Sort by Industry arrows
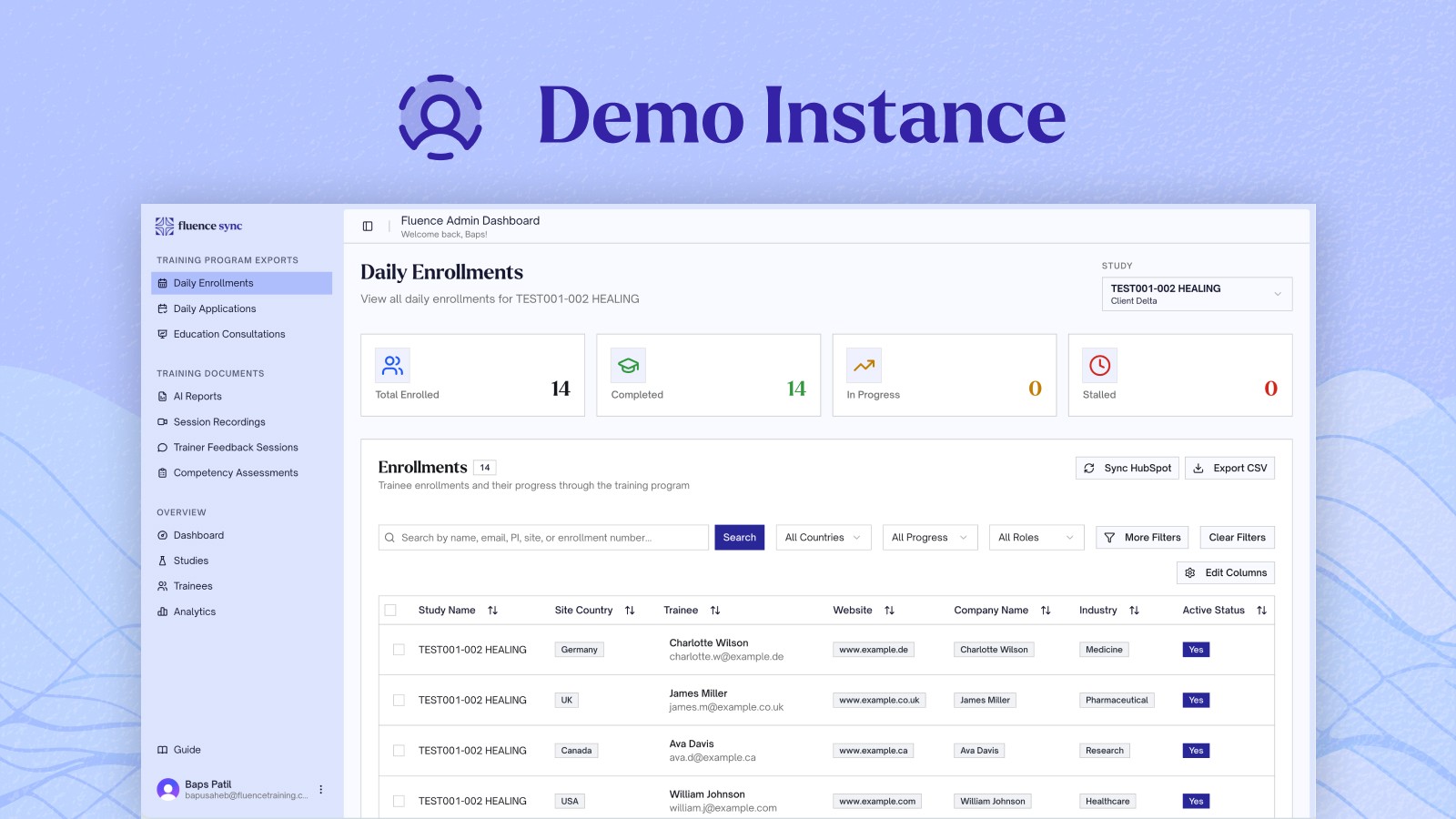 (1134, 611)
